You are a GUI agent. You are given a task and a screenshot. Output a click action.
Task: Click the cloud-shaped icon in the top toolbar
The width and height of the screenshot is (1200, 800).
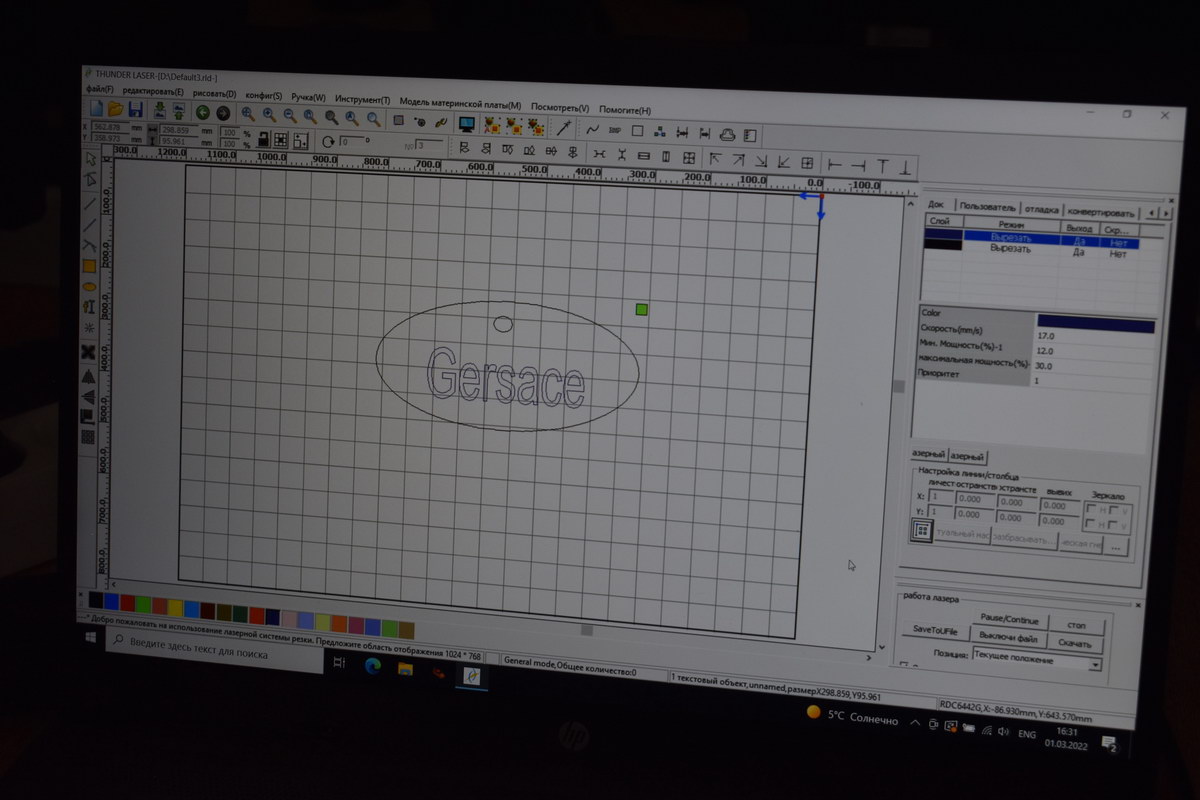tap(728, 135)
